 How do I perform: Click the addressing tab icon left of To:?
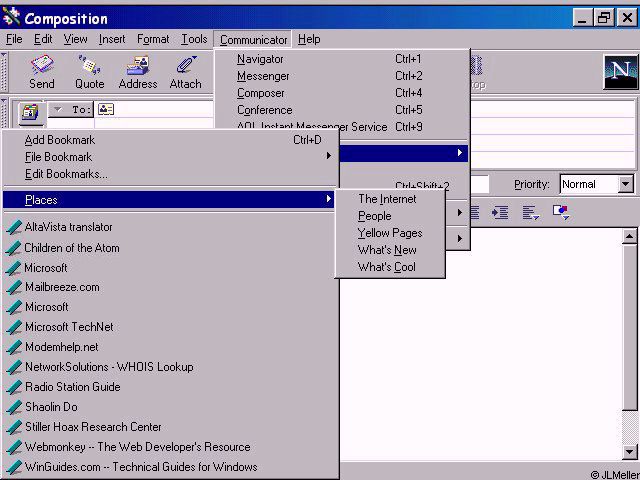[x=30, y=111]
